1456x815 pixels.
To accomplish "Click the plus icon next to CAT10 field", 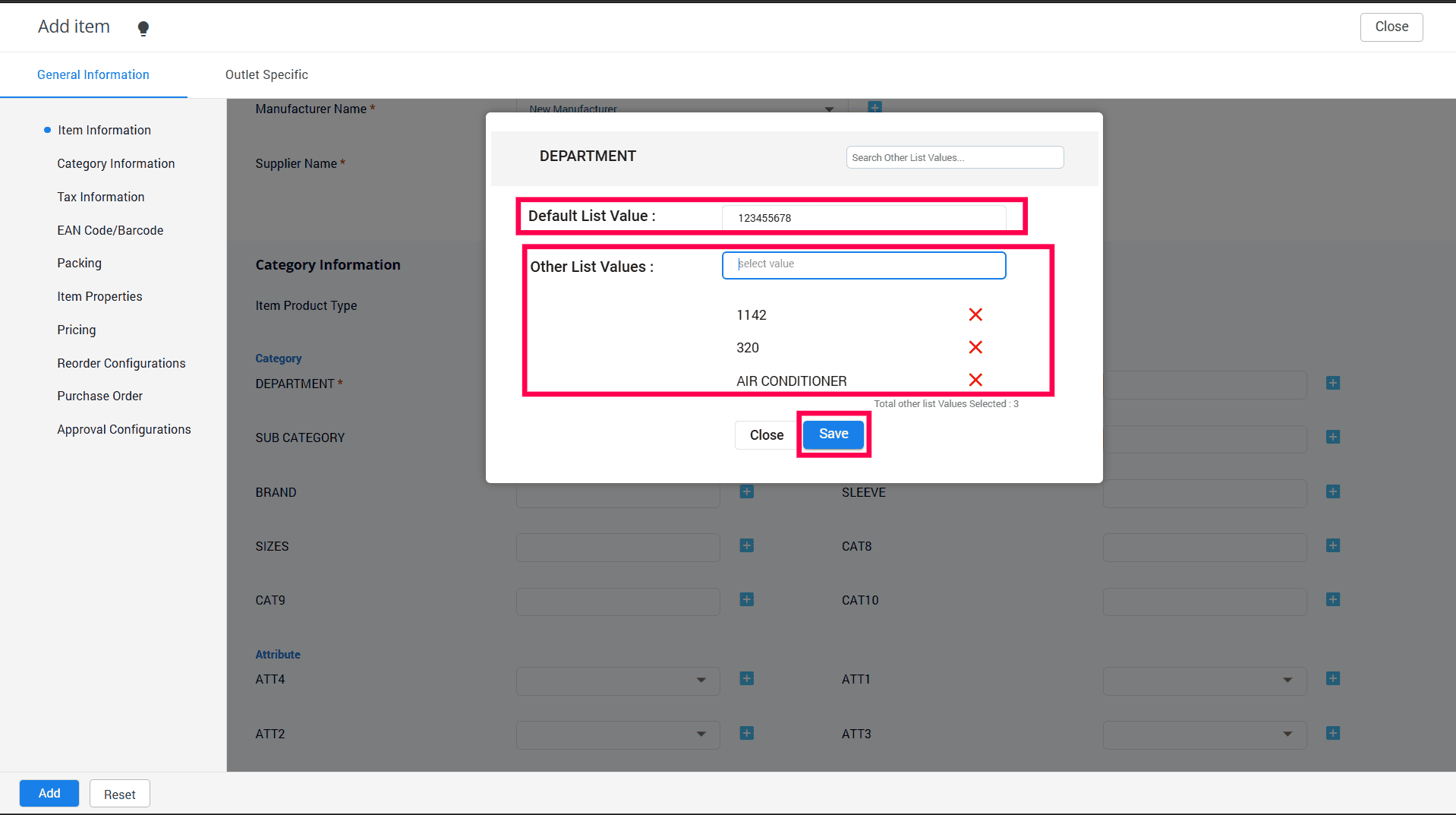I will 1333,599.
